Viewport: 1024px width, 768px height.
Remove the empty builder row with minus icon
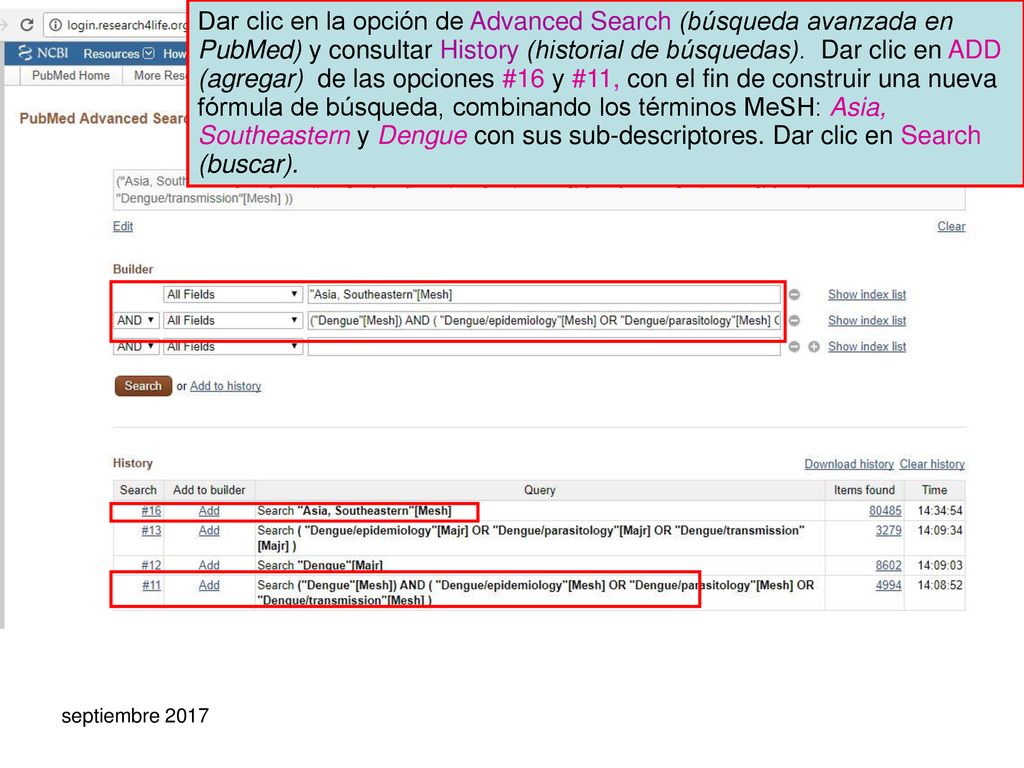tap(794, 347)
